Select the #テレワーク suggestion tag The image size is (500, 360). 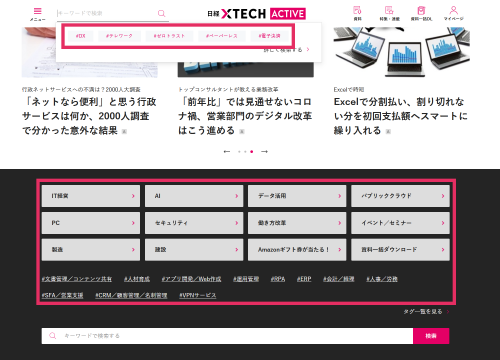(119, 36)
